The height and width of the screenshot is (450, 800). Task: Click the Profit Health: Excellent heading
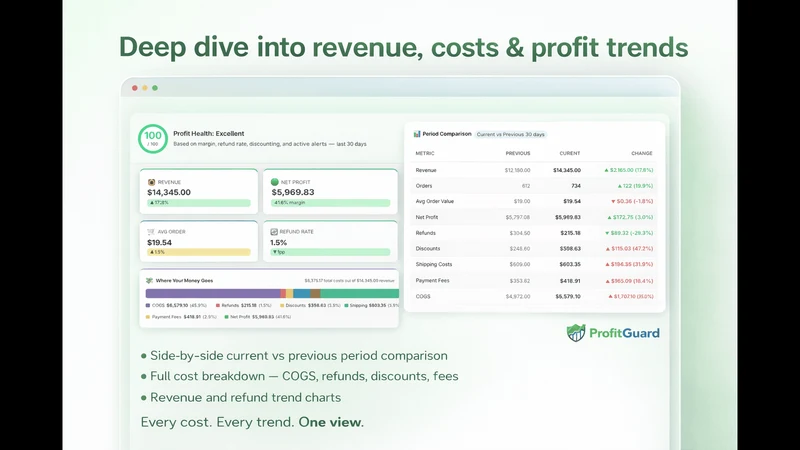click(x=209, y=134)
